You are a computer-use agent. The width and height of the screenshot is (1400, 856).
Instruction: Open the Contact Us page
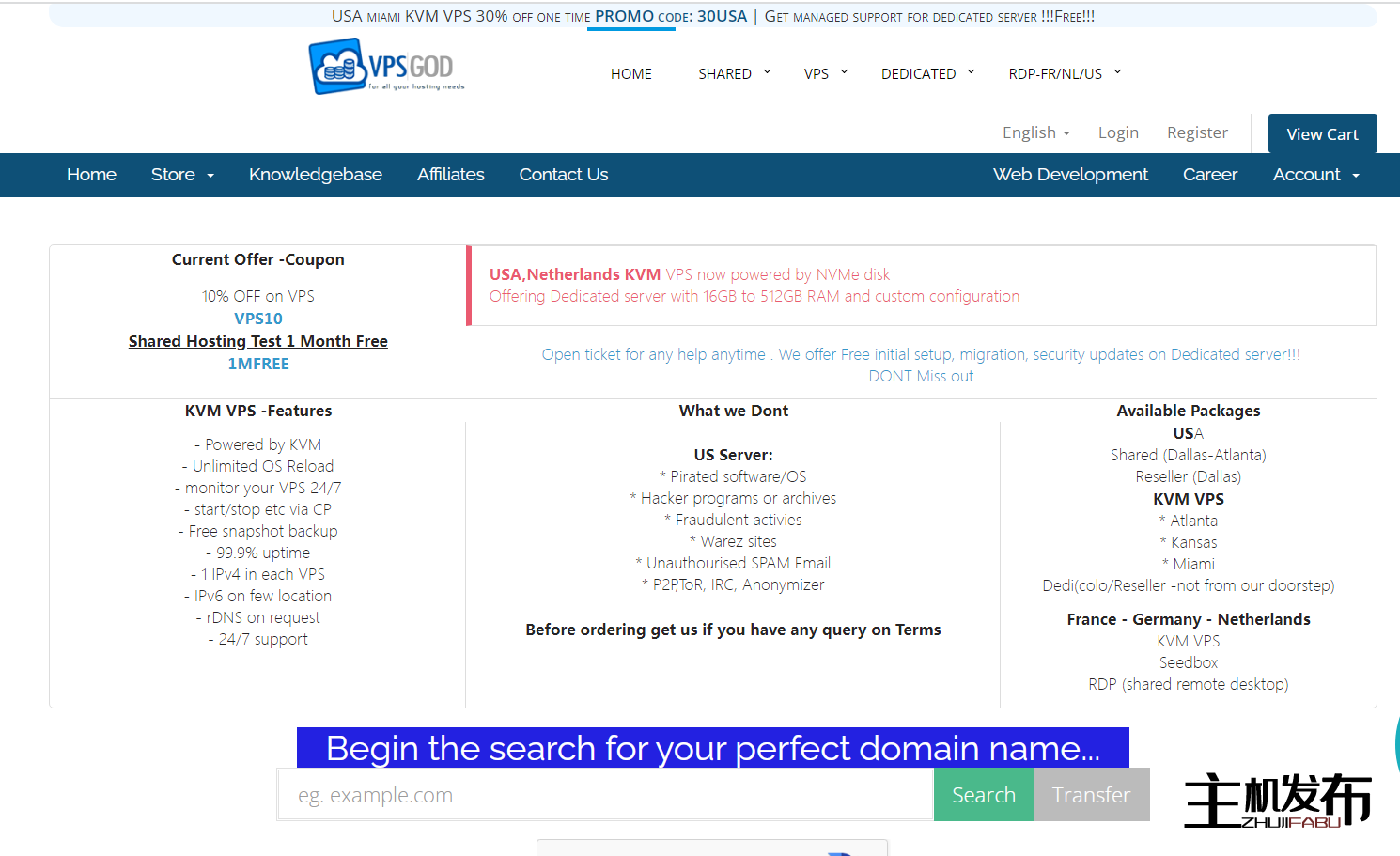tap(563, 175)
